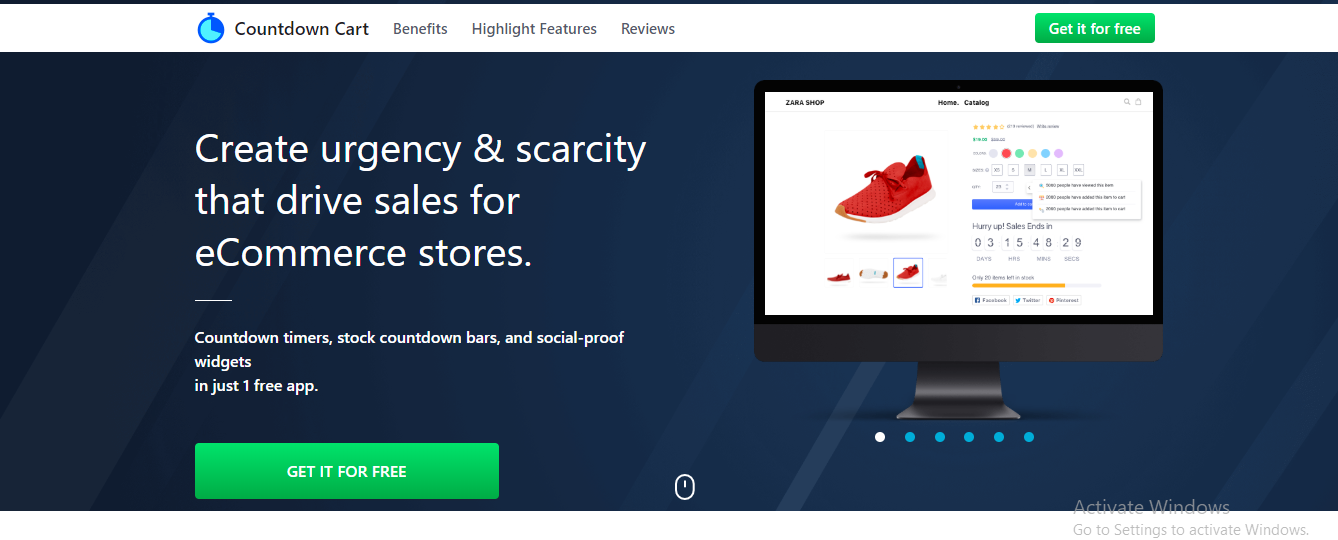Viewport: 1338px width, 540px height.
Task: Click the large GET IT FOR FREE button
Action: tap(347, 471)
